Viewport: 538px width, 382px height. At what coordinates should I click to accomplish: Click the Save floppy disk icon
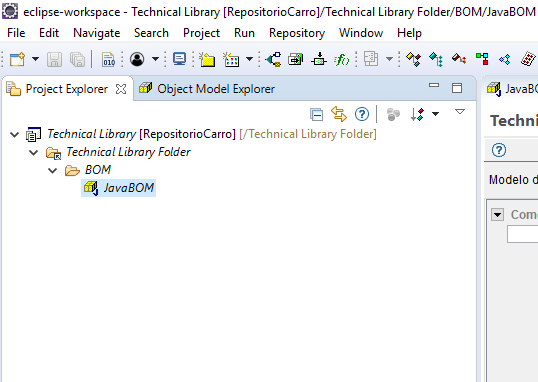[x=55, y=59]
